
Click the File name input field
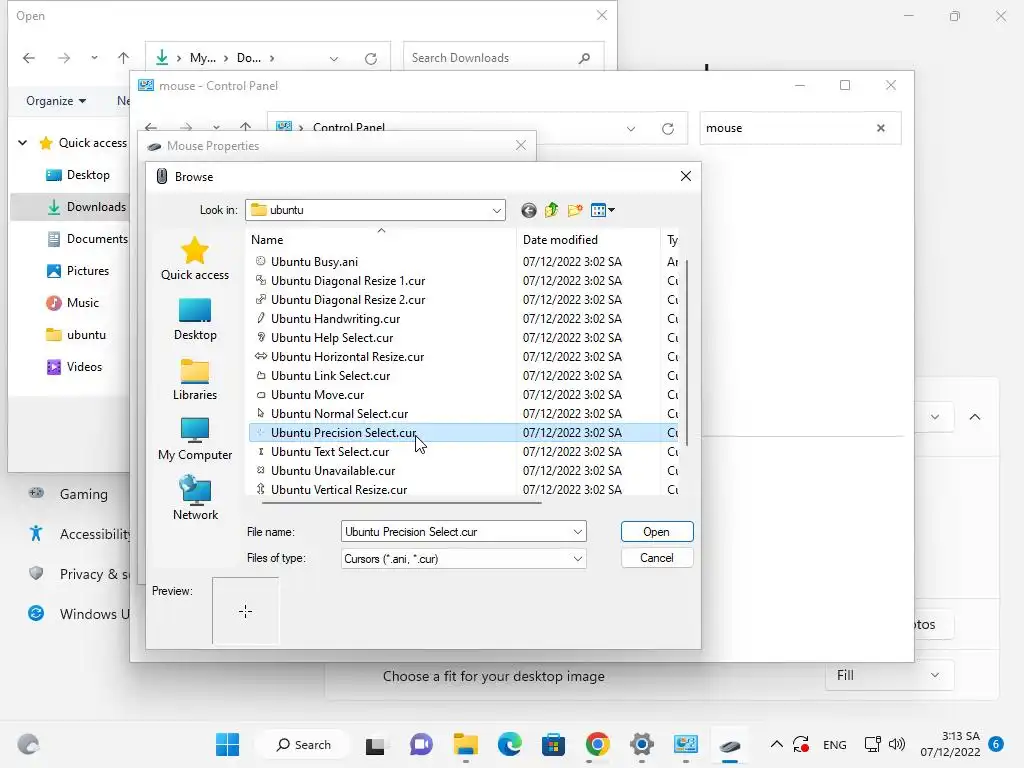click(456, 532)
